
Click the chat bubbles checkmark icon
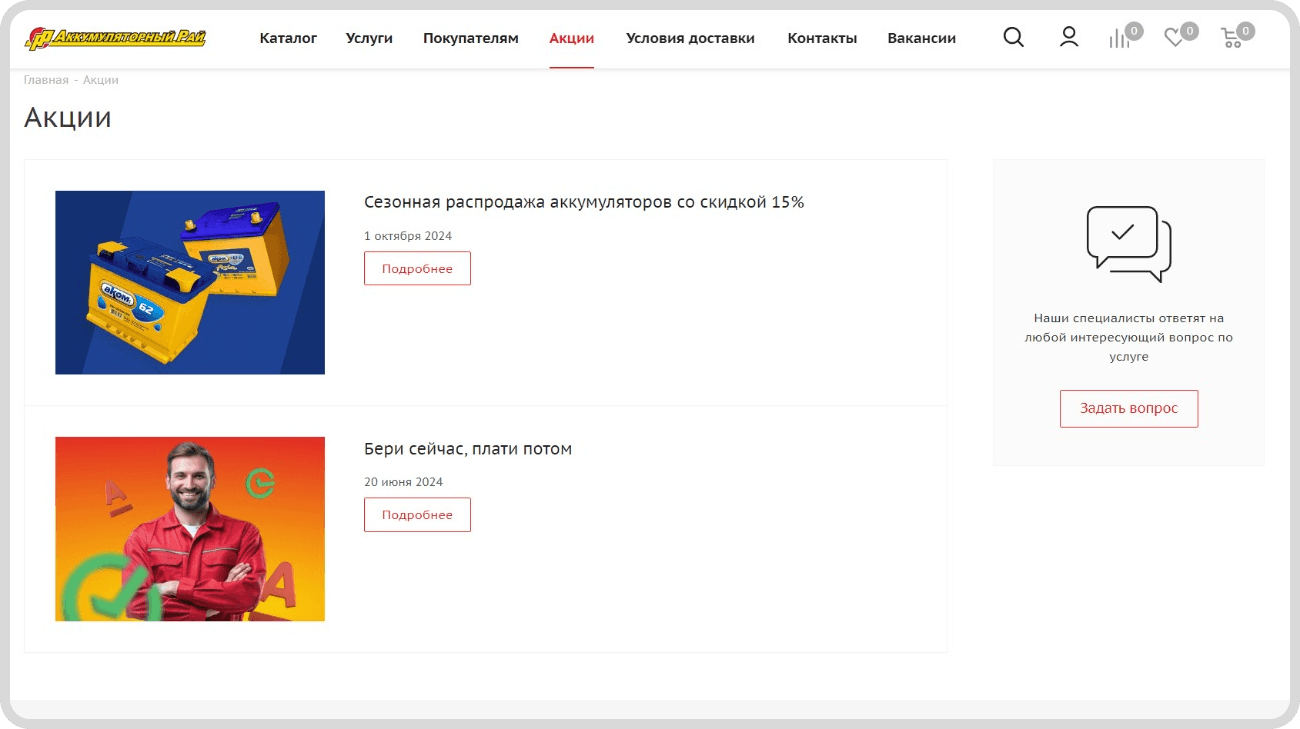1128,244
